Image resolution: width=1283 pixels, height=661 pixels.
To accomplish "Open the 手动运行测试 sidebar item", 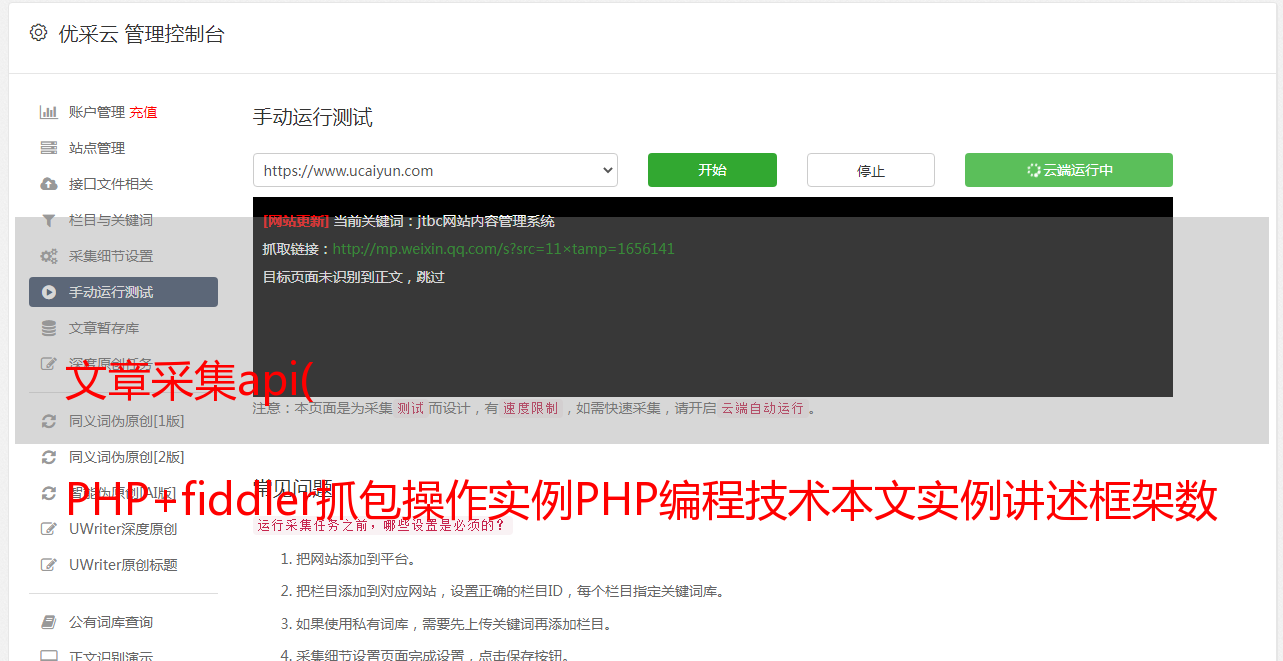I will [123, 292].
